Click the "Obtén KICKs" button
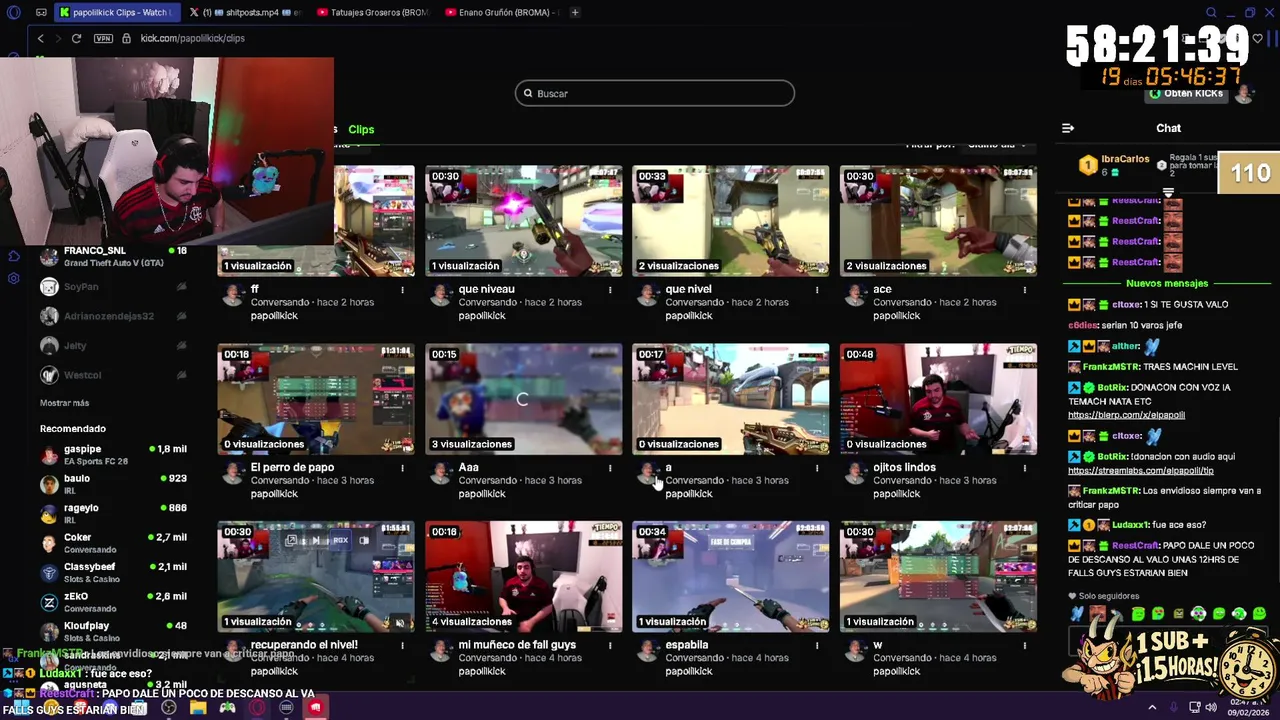Image resolution: width=1280 pixels, height=720 pixels. point(1186,93)
